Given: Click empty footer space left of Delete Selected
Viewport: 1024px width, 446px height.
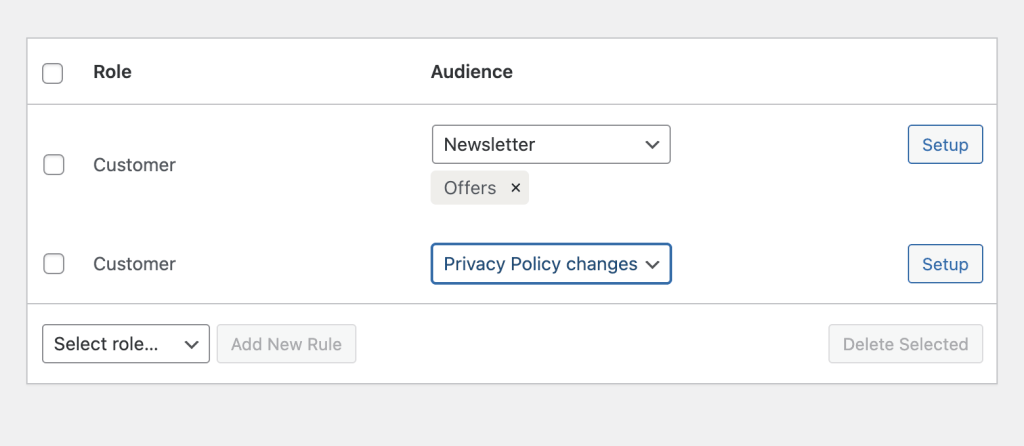Looking at the screenshot, I should coord(590,344).
